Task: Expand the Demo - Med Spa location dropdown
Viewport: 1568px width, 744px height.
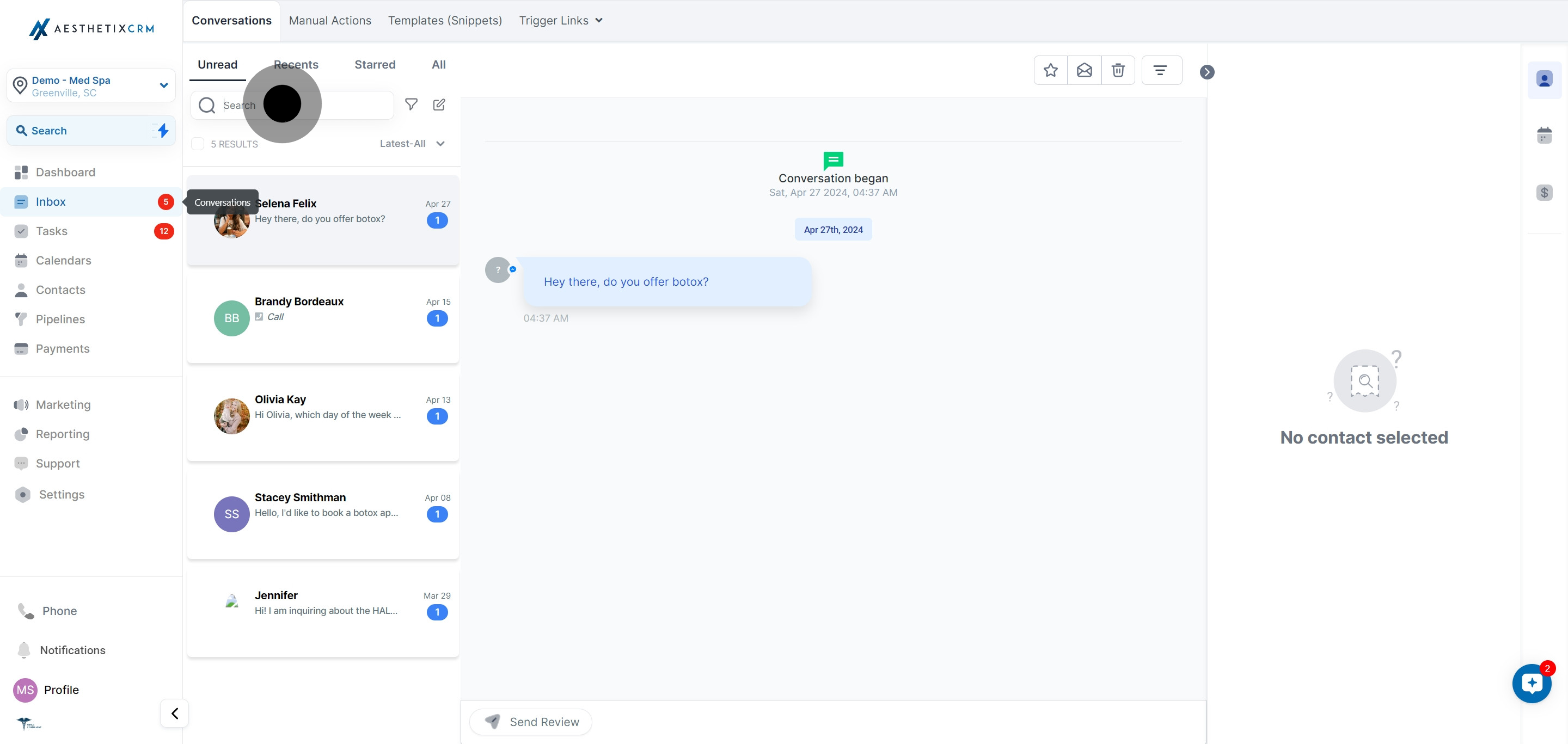Action: 163,86
